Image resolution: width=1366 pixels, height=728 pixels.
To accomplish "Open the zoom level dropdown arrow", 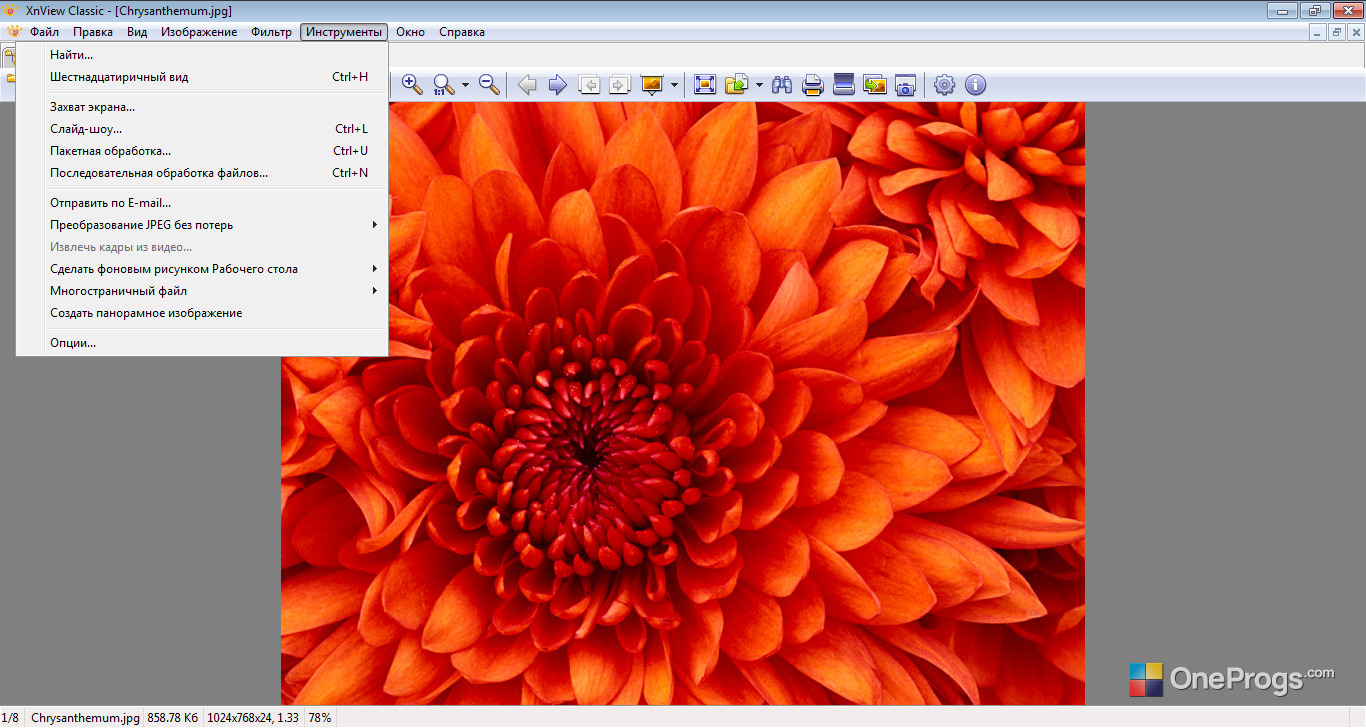I will pos(465,85).
